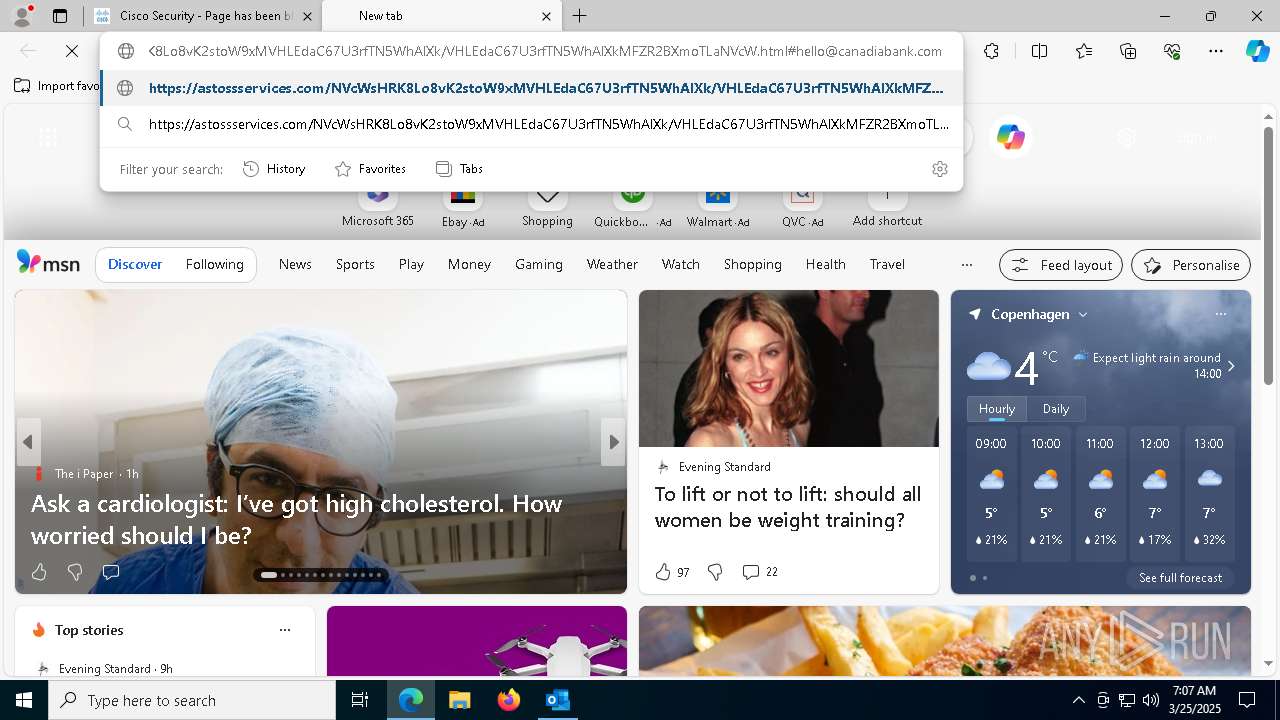The image size is (1280, 720).
Task: Open the Import favorites bookmark
Action: point(57,86)
